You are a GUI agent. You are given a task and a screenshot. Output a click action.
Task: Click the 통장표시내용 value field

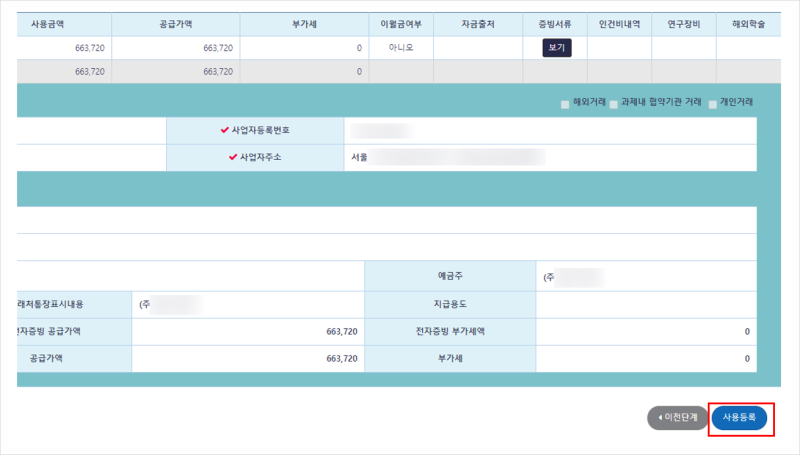coord(248,305)
